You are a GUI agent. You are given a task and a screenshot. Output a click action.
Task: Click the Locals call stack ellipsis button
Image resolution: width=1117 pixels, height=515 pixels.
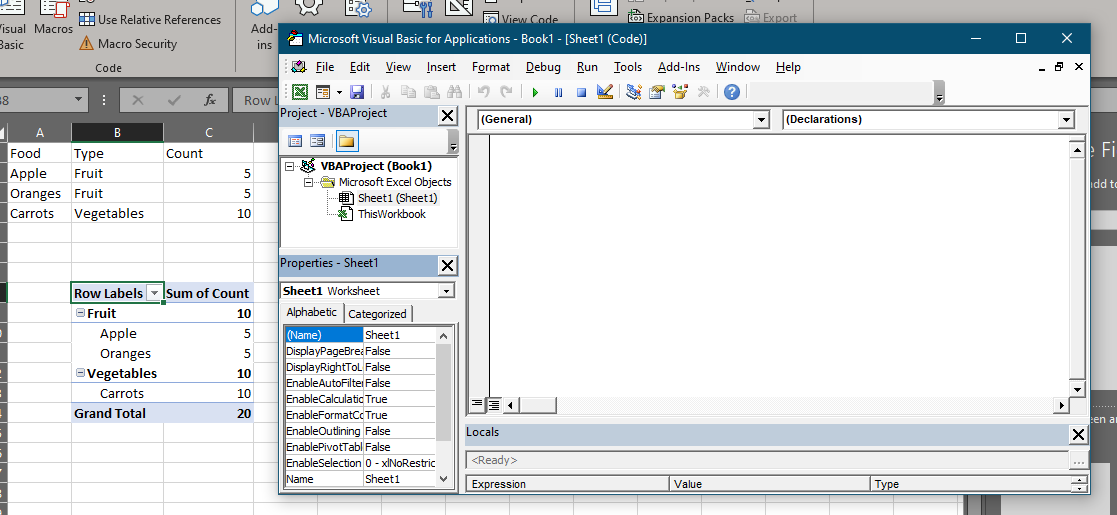[1079, 460]
